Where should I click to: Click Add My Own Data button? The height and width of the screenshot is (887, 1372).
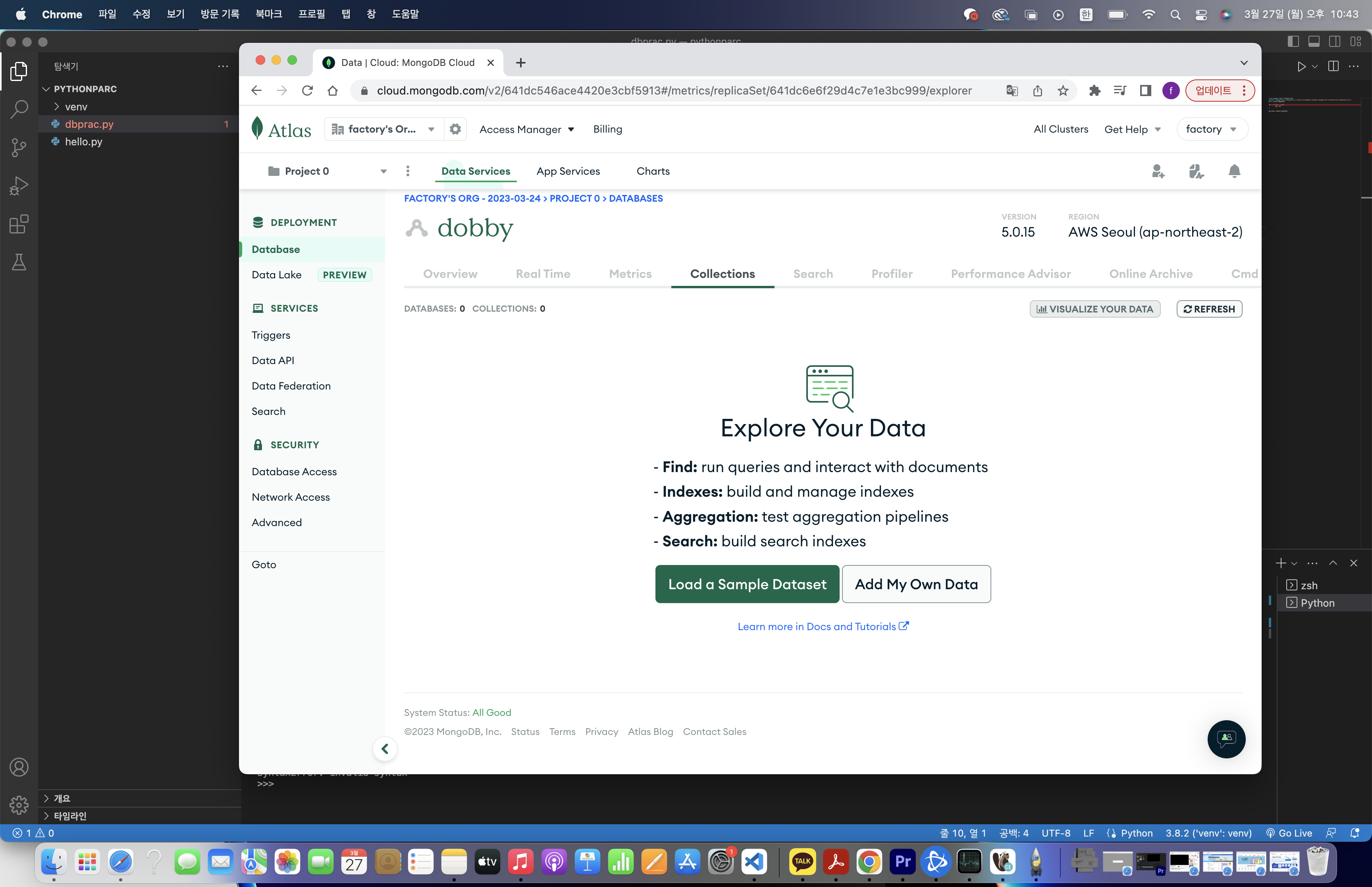pyautogui.click(x=916, y=584)
